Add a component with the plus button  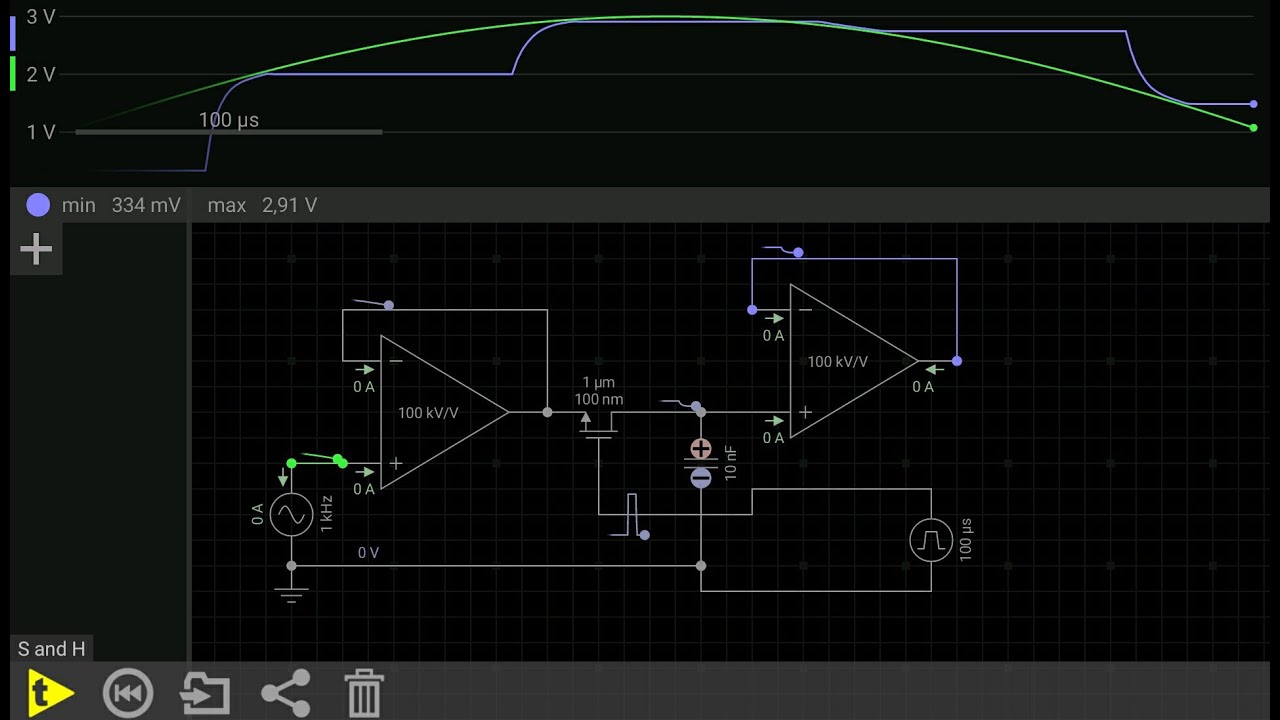(36, 249)
